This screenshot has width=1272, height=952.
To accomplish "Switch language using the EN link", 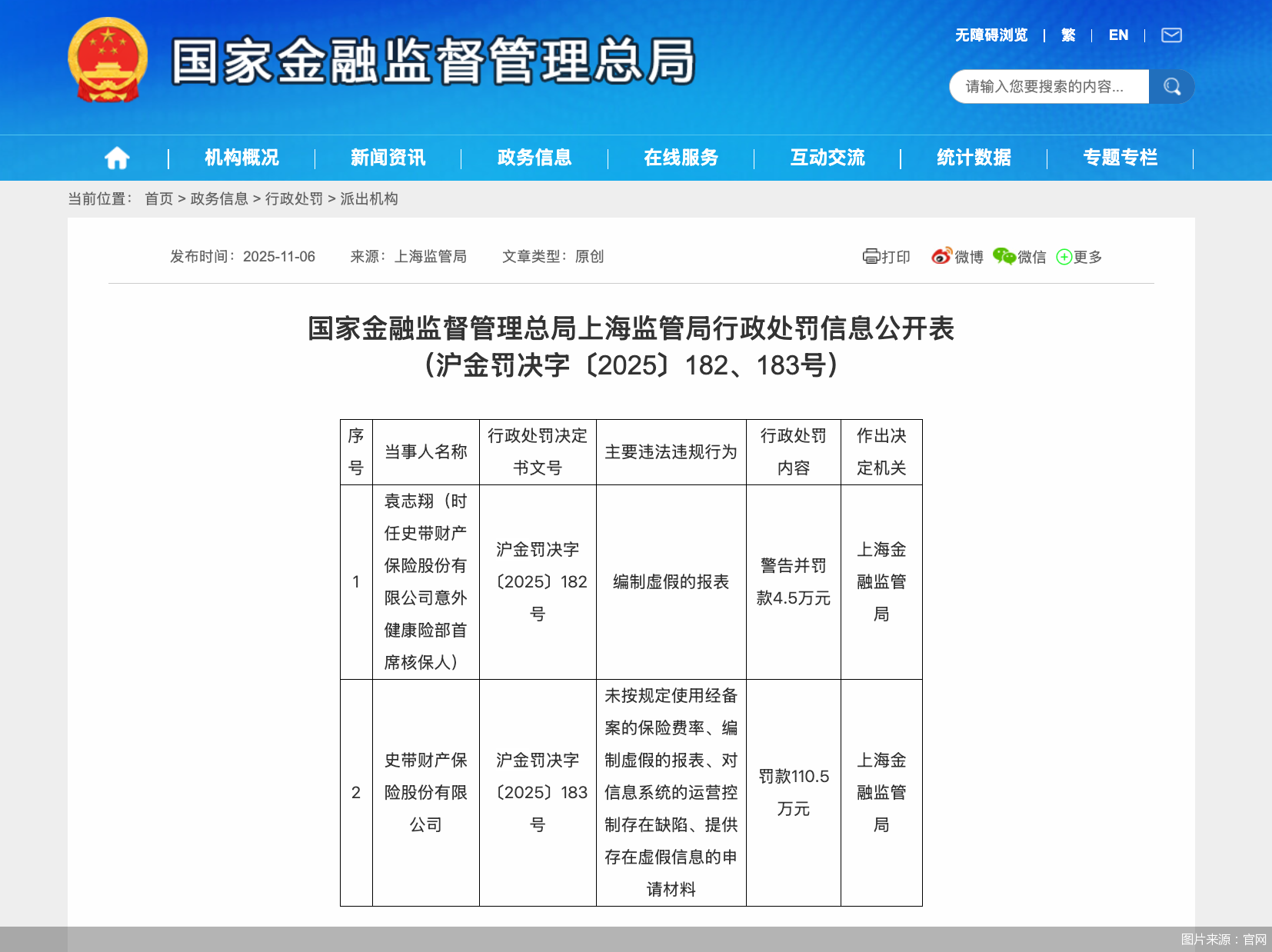I will click(1119, 35).
